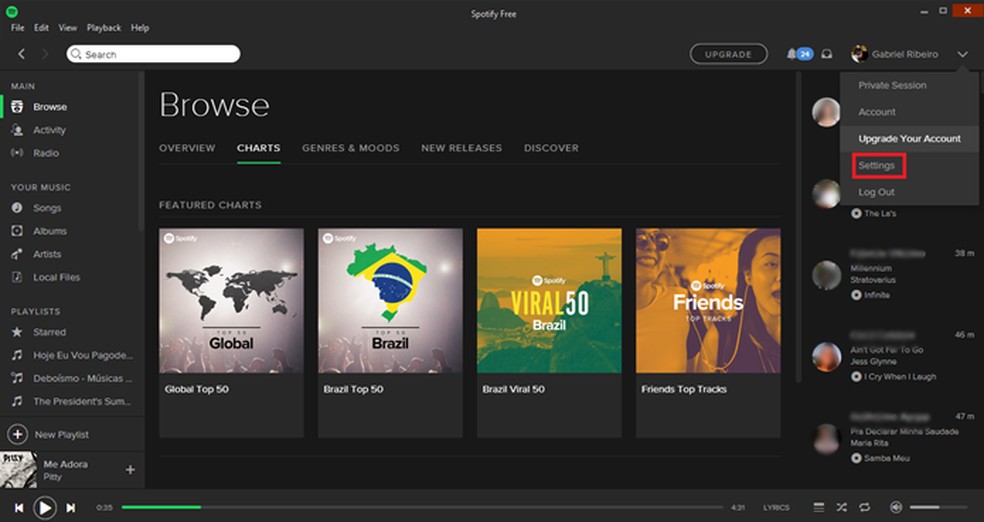The height and width of the screenshot is (522, 984).
Task: Select Private Session menu item
Action: tap(892, 85)
